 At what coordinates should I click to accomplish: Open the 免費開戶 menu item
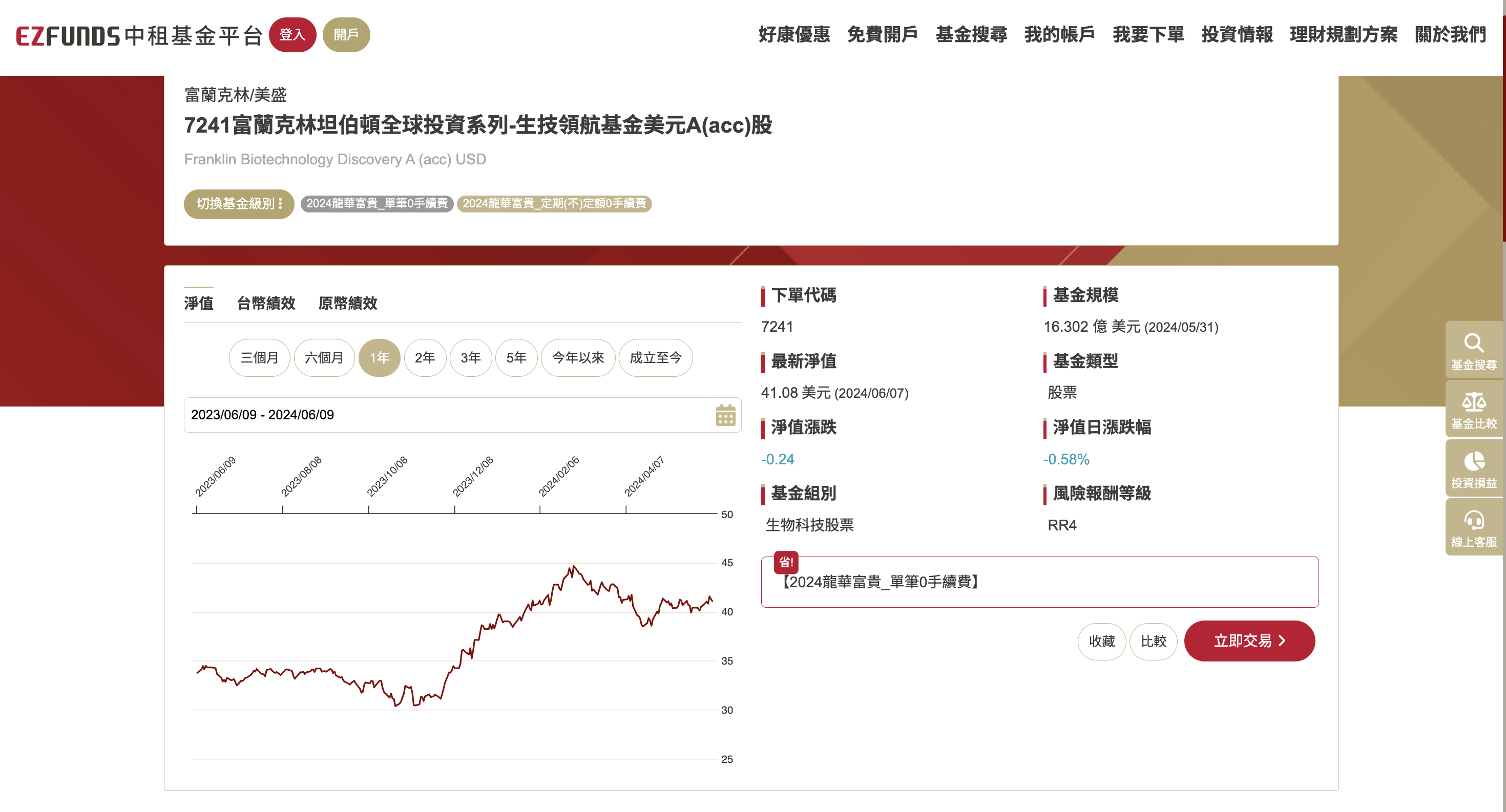pyautogui.click(x=882, y=34)
